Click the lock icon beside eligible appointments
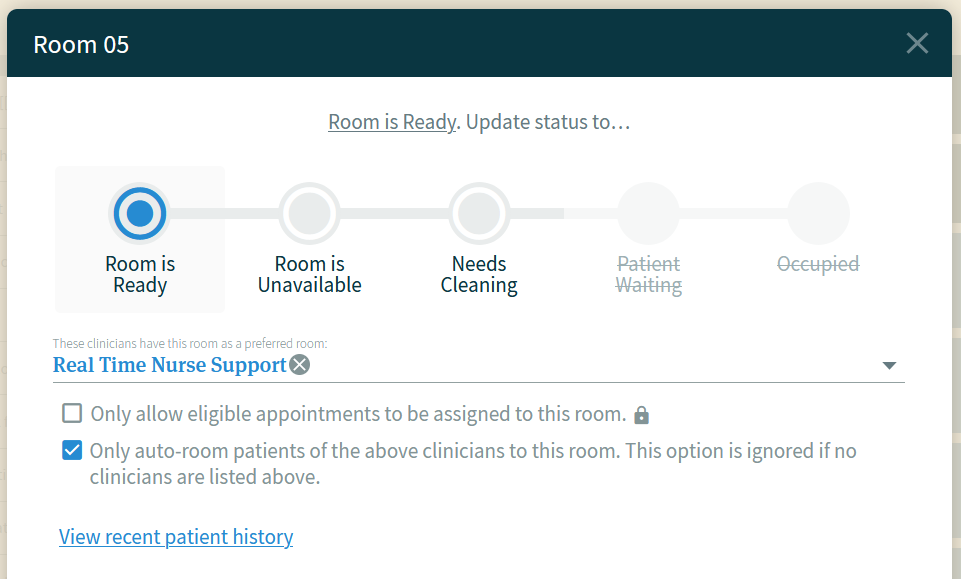The width and height of the screenshot is (961, 579). click(641, 415)
